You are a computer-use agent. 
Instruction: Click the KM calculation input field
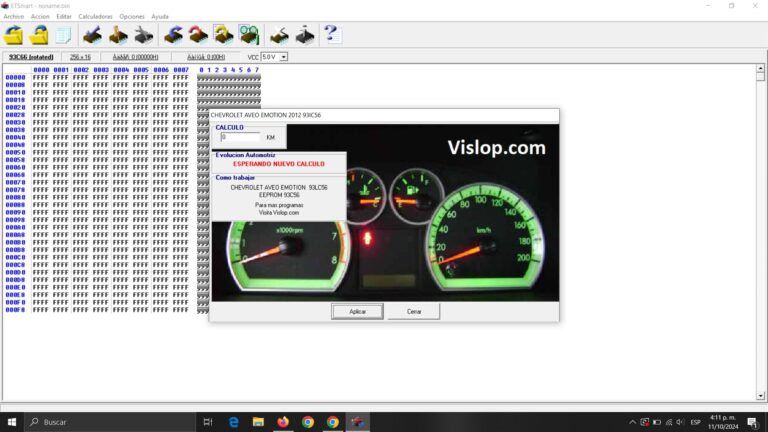click(x=239, y=137)
